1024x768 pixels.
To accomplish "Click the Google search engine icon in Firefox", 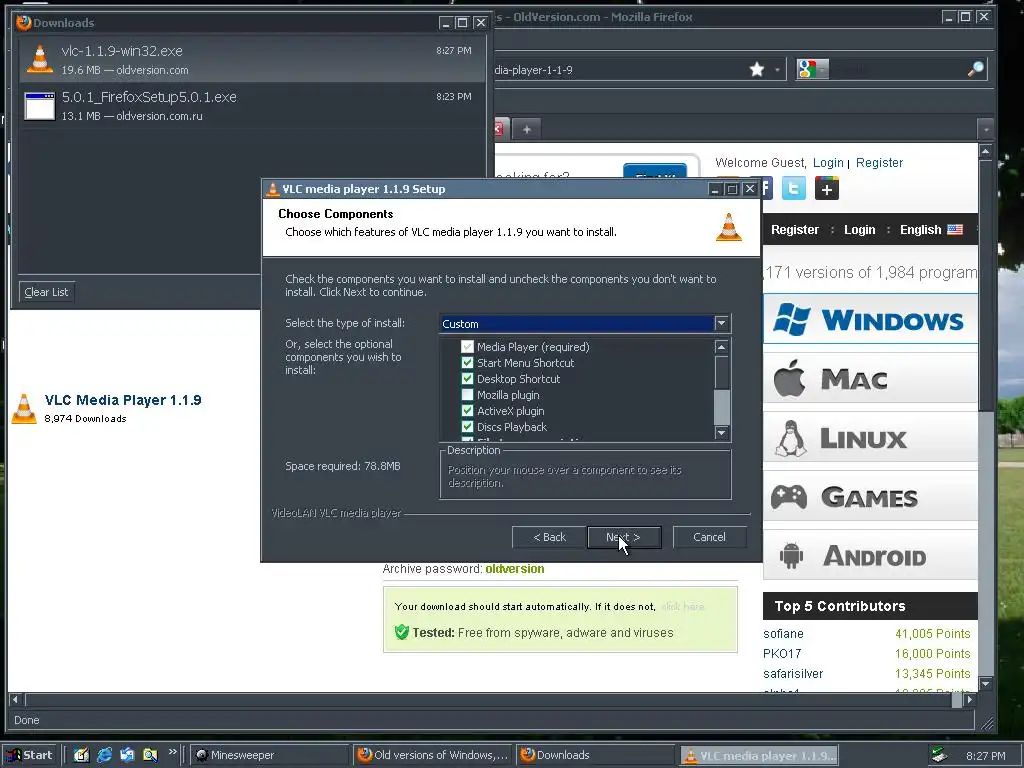I will pos(806,69).
